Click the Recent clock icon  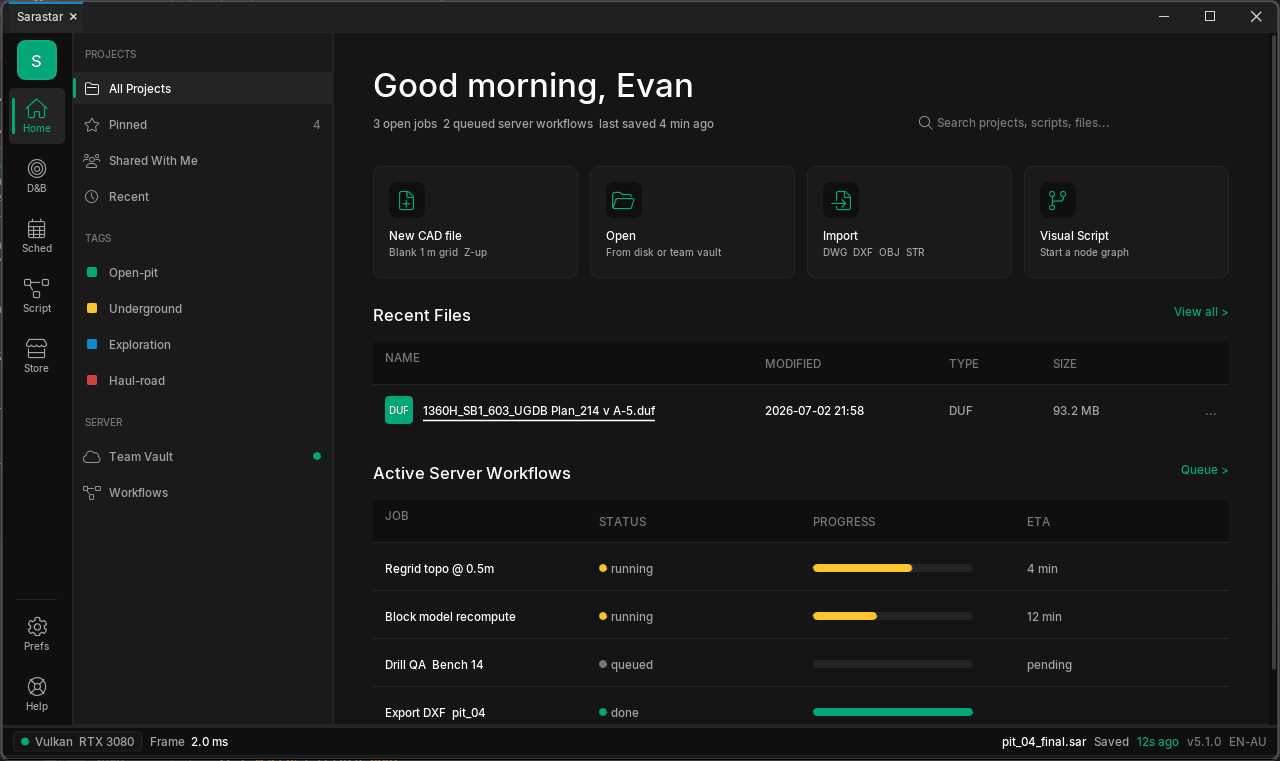click(x=92, y=197)
